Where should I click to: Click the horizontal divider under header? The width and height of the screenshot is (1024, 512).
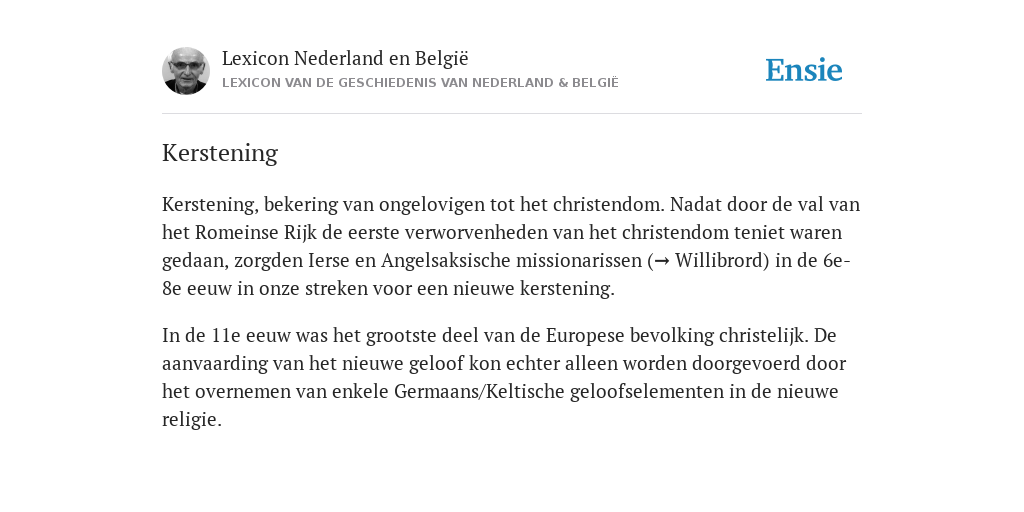tap(512, 114)
